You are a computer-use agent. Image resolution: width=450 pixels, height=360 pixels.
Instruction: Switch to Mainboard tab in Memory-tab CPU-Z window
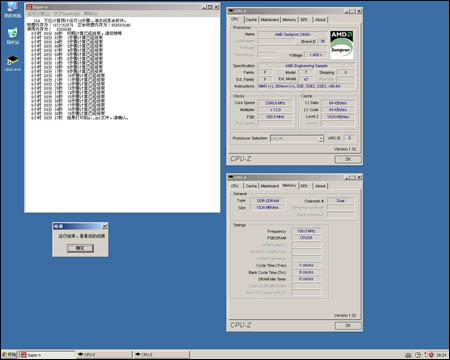point(270,186)
